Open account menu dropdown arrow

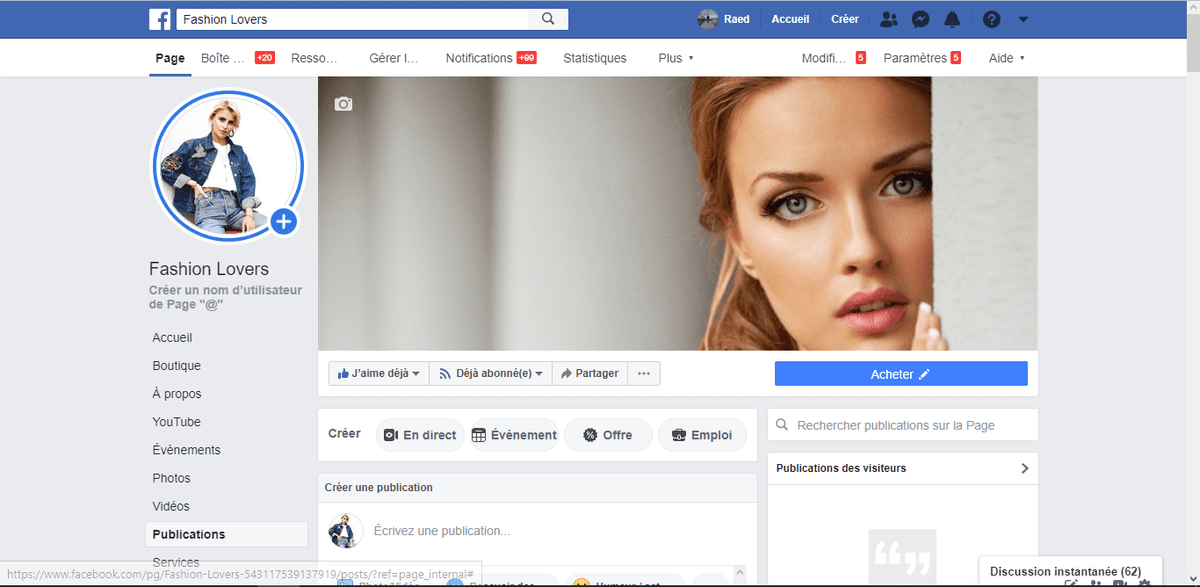pos(1022,19)
